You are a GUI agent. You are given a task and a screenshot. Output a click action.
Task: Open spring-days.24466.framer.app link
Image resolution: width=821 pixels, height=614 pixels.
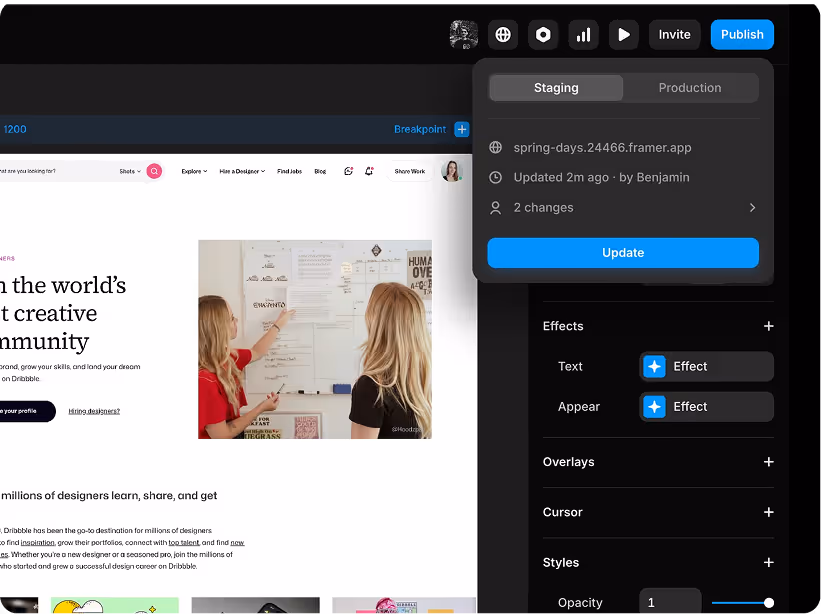pos(602,148)
